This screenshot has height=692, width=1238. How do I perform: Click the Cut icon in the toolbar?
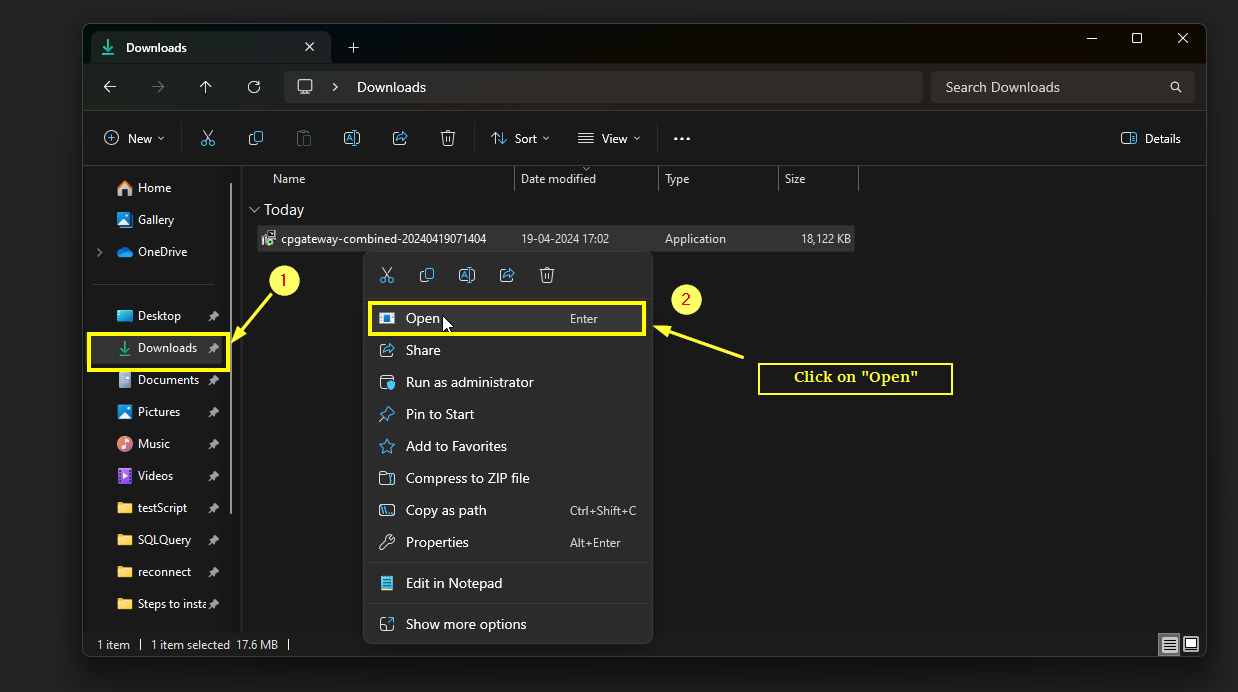(208, 138)
